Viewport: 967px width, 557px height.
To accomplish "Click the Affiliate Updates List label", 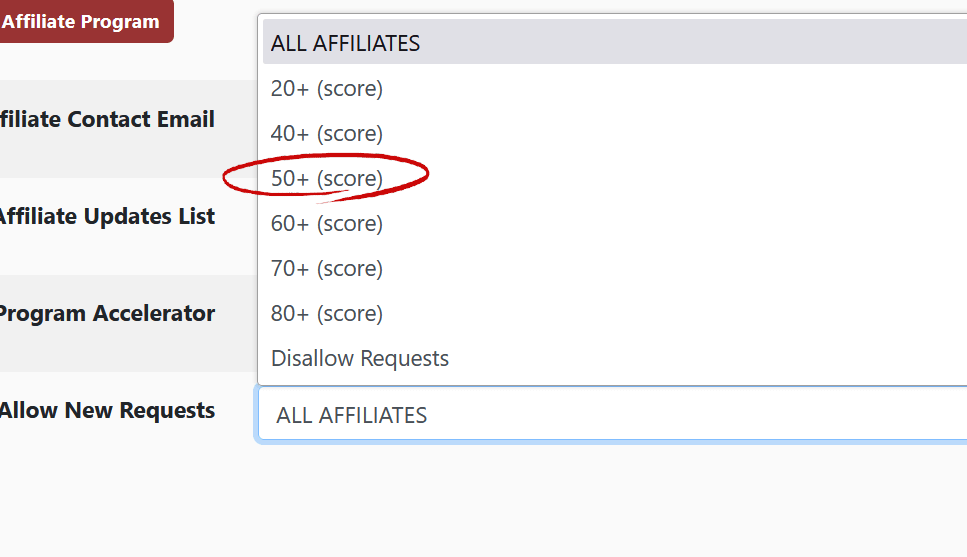I will click(105, 216).
